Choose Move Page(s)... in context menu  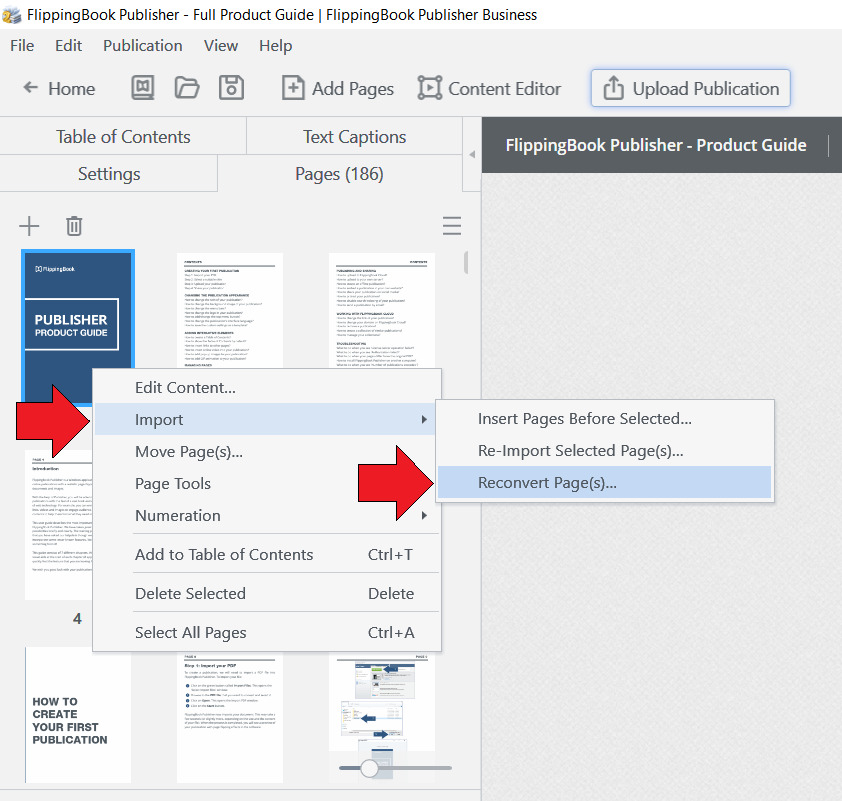(x=267, y=452)
